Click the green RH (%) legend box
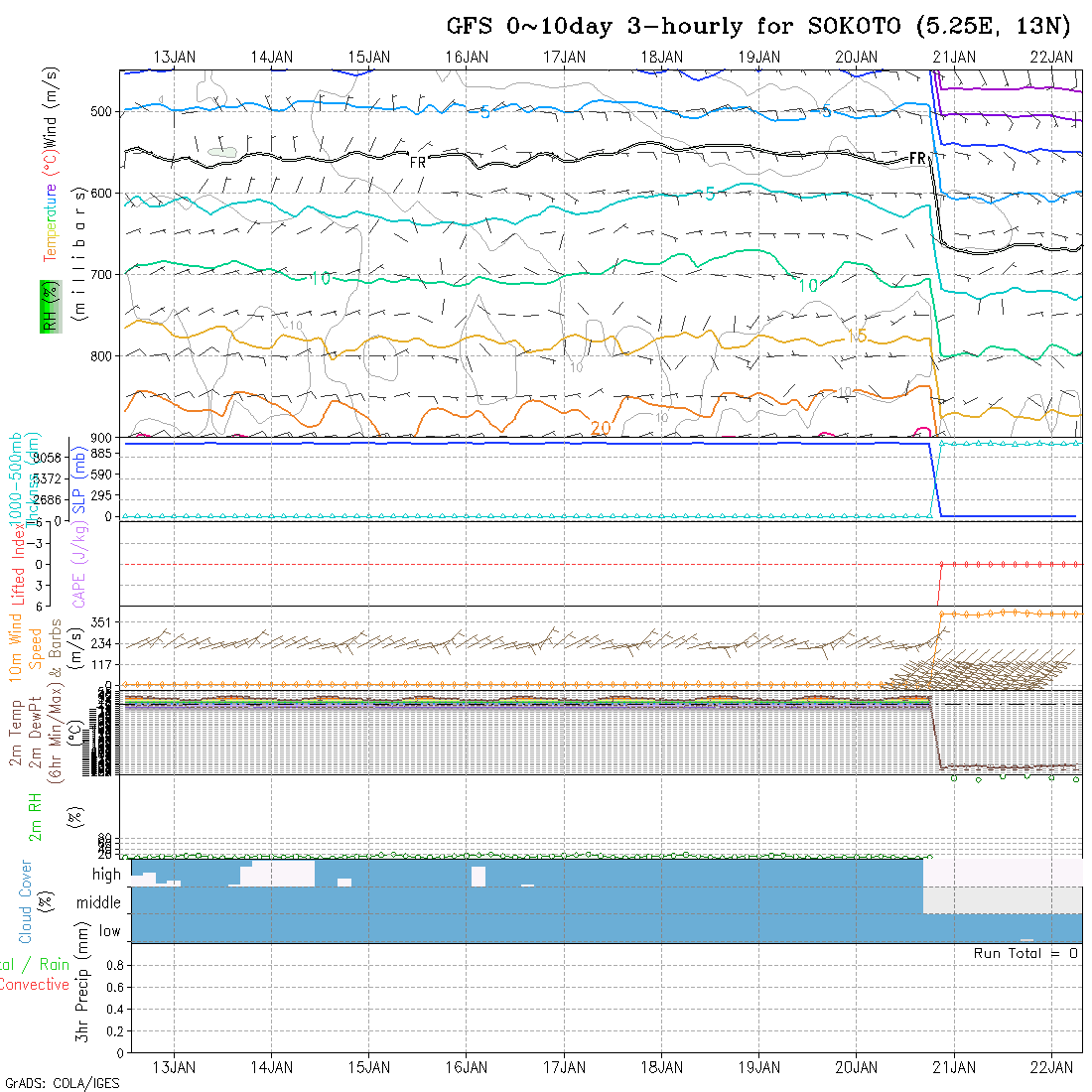This screenshot has width=1092, height=1092. coord(49,305)
